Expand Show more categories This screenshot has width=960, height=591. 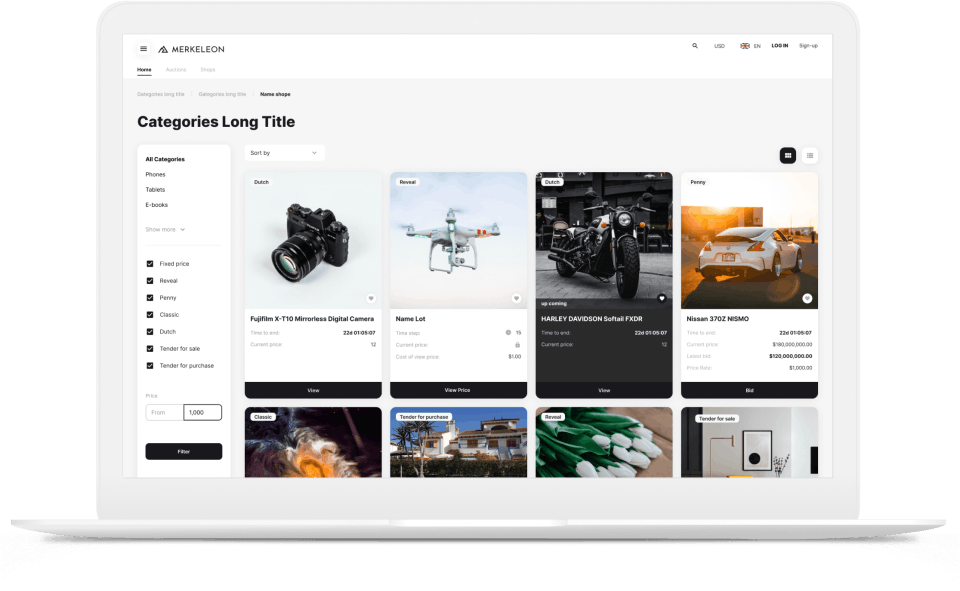tap(165, 230)
